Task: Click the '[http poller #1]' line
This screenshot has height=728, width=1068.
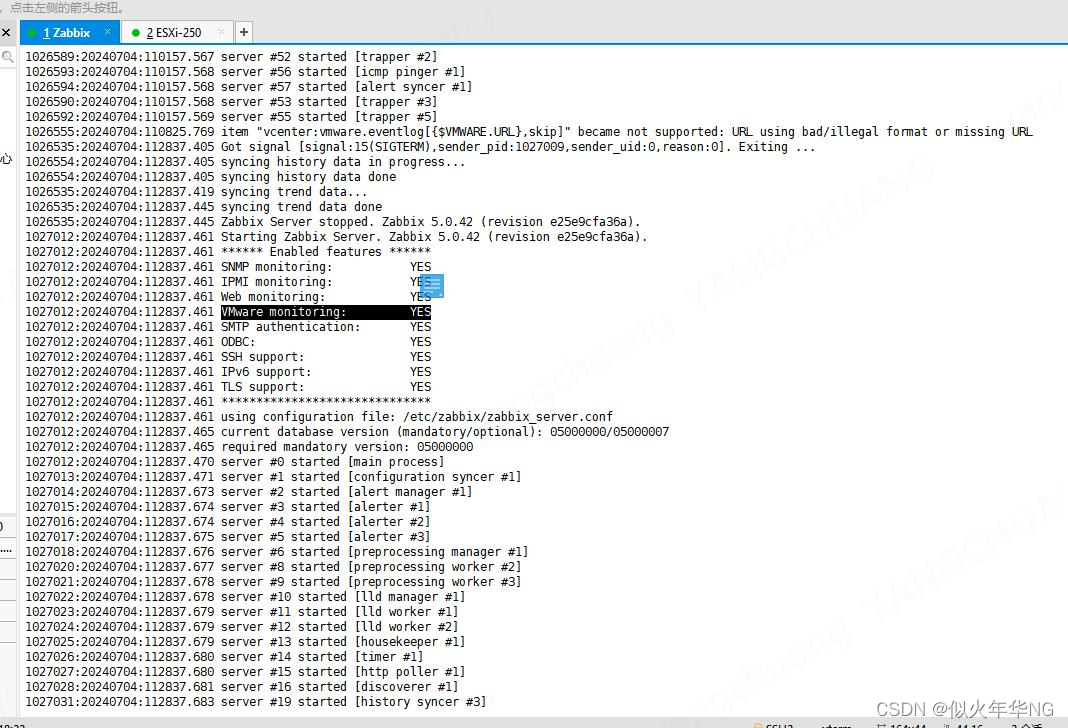Action: tap(245, 671)
